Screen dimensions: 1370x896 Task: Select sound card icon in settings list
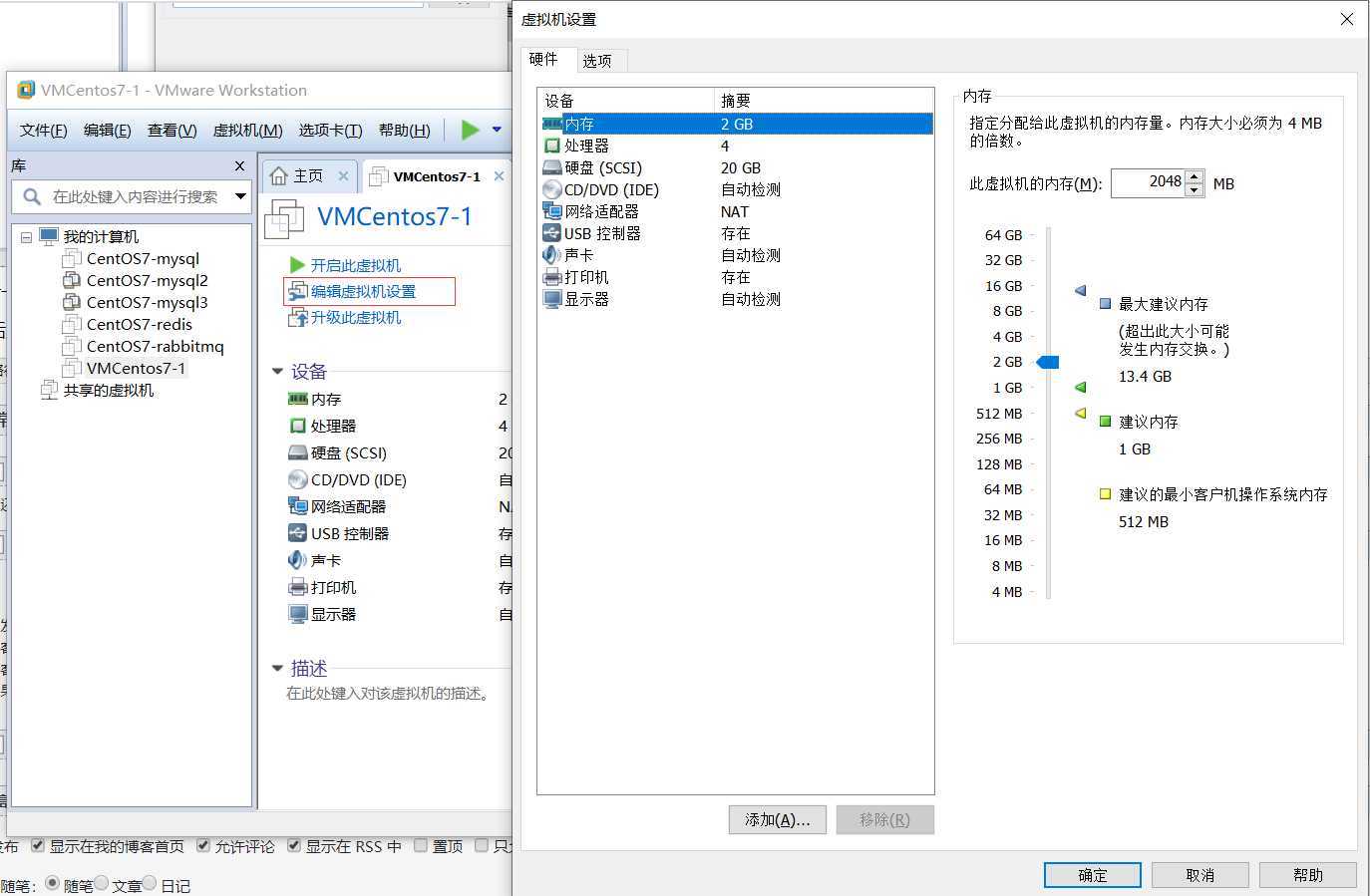(x=551, y=255)
